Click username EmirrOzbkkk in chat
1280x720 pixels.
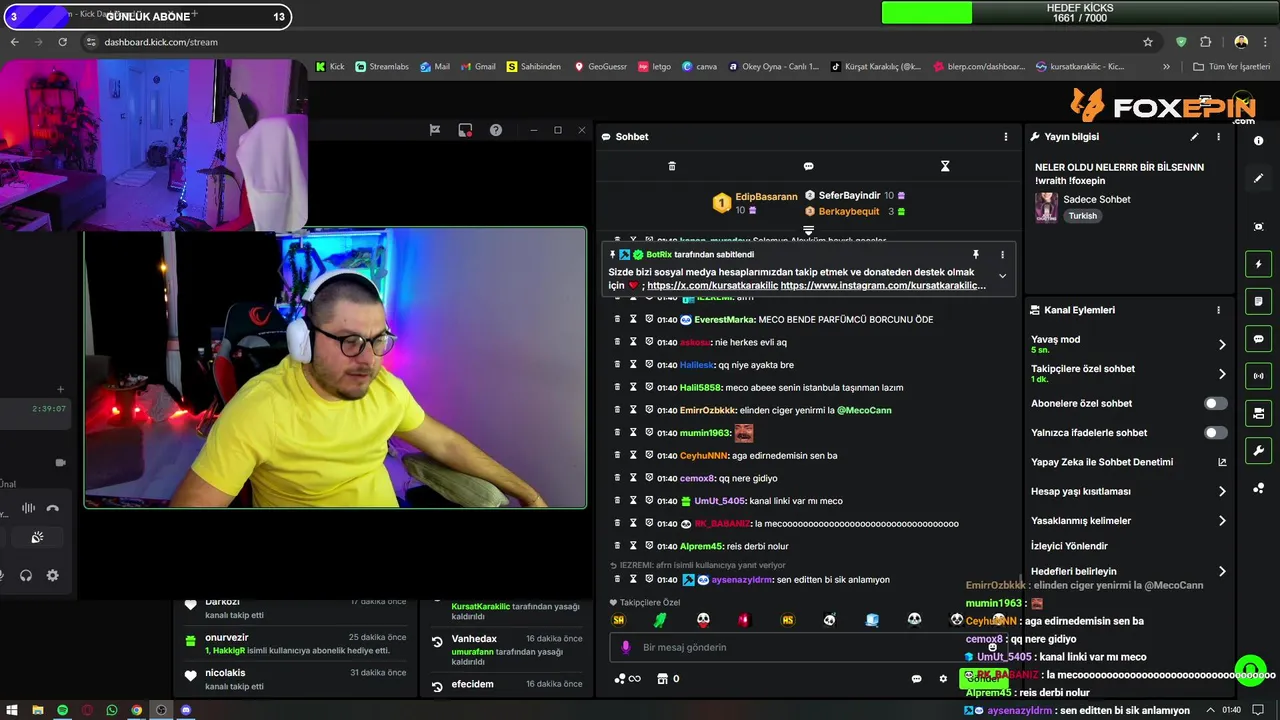[x=707, y=410]
